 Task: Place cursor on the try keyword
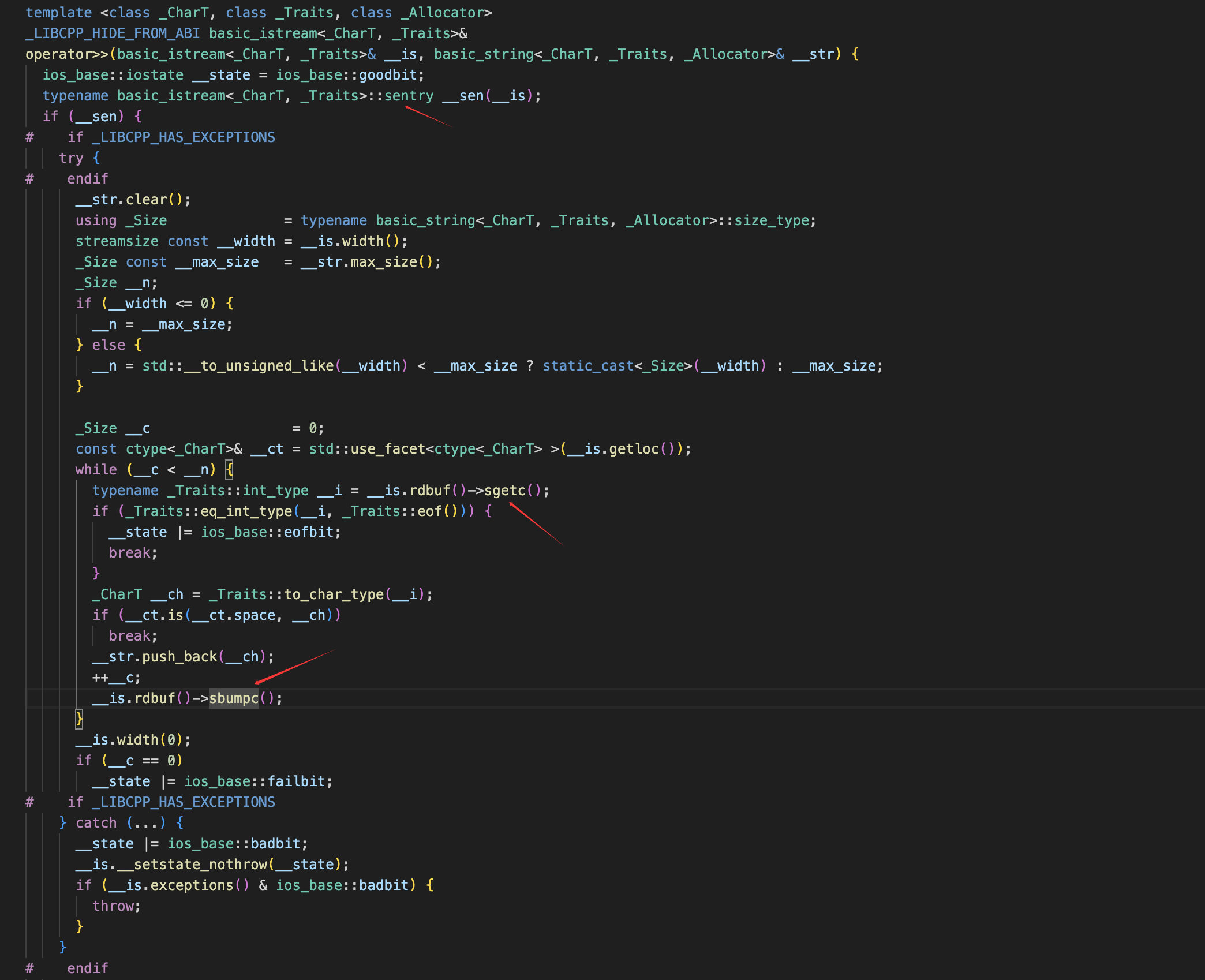coord(71,158)
